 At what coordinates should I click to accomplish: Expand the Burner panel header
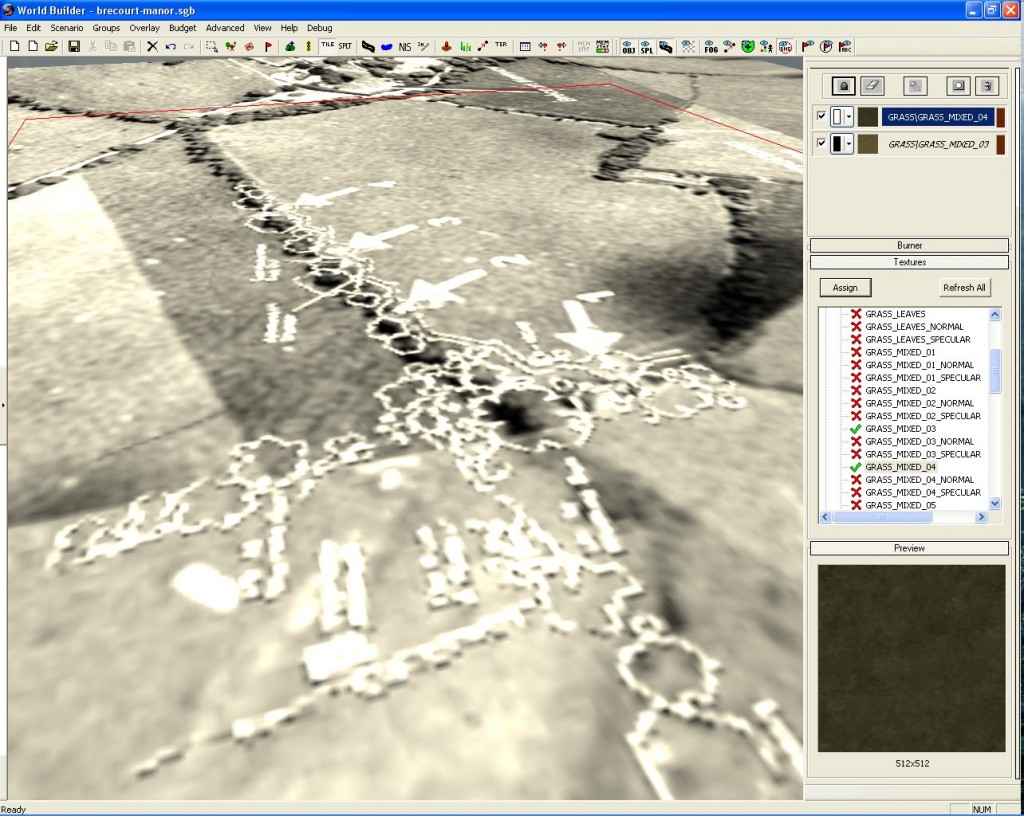tap(909, 245)
